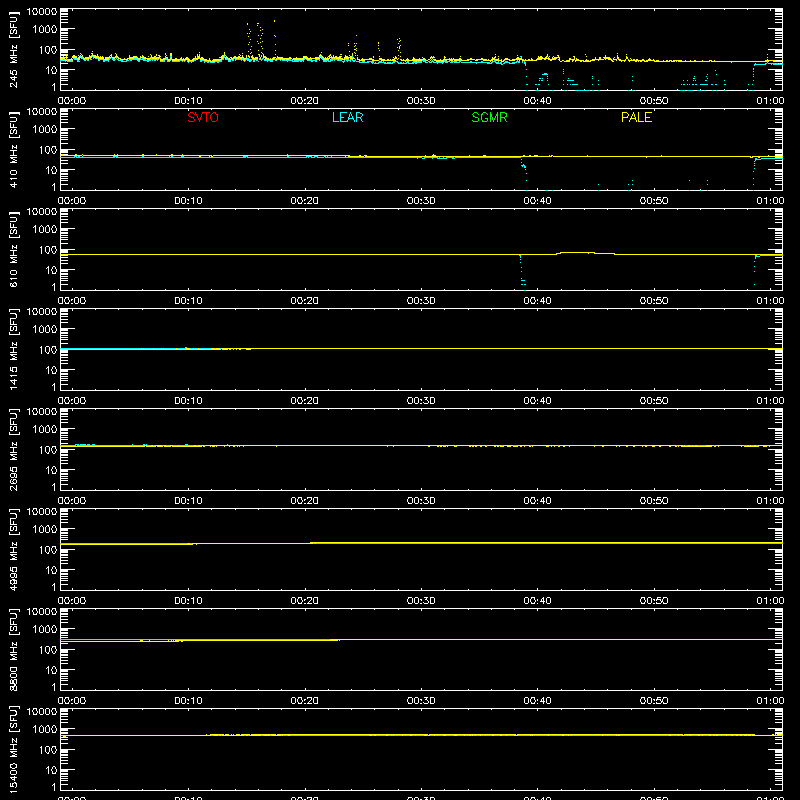Click the 00:00 time label of the 1415 MHz plot

pyautogui.click(x=72, y=401)
